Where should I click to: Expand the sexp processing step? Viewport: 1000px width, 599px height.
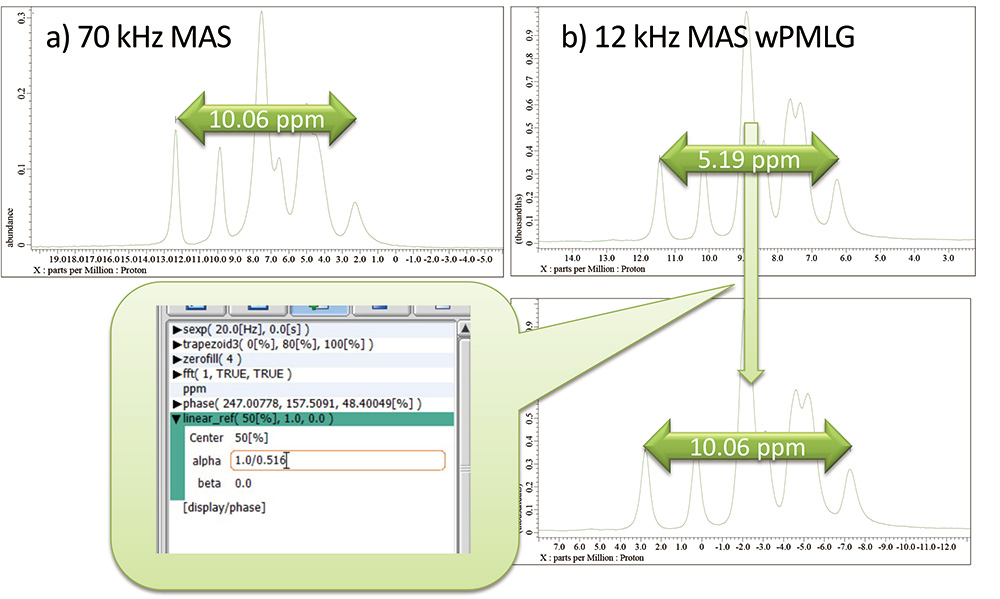click(177, 329)
